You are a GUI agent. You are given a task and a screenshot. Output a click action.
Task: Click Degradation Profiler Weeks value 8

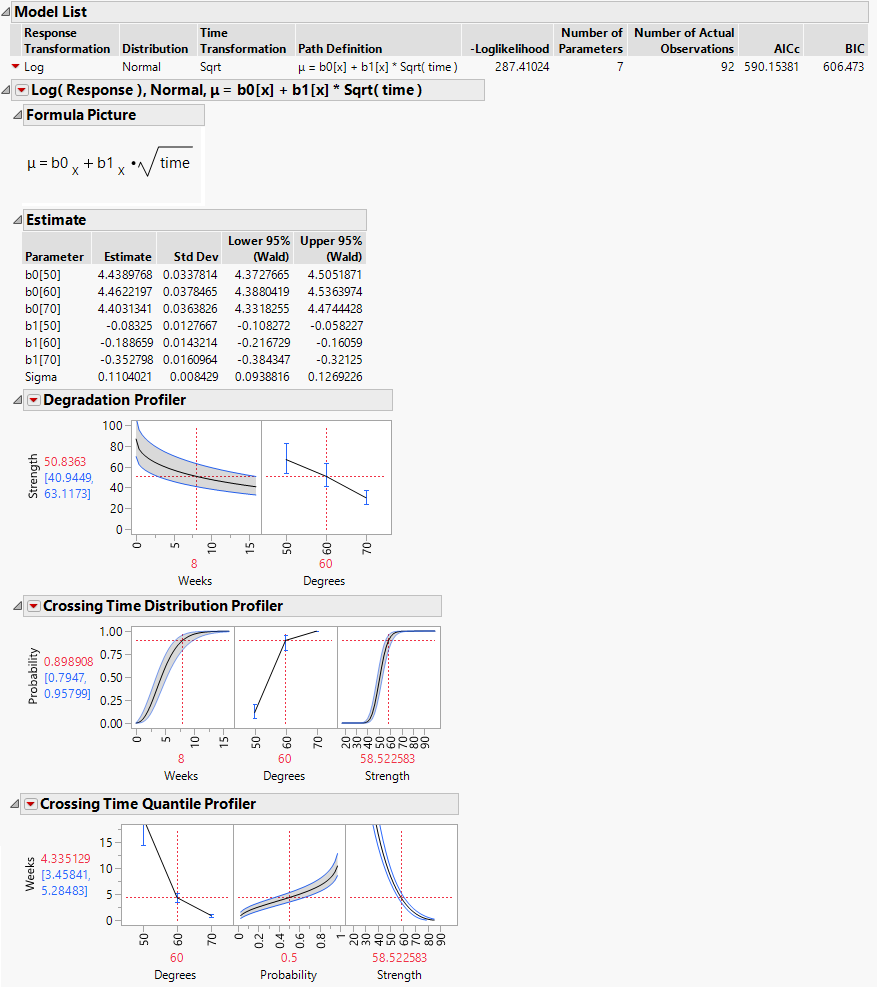click(194, 564)
